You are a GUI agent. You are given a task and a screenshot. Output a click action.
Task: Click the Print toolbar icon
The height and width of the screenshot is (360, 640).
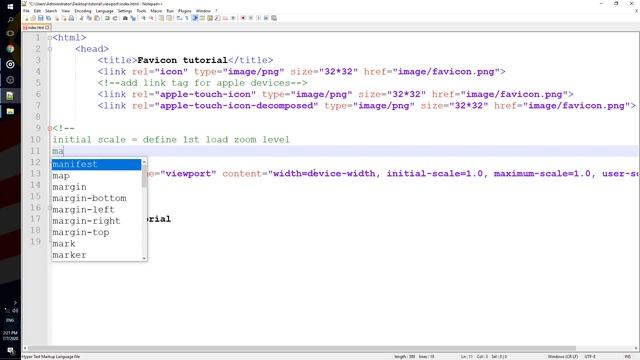(71, 18)
